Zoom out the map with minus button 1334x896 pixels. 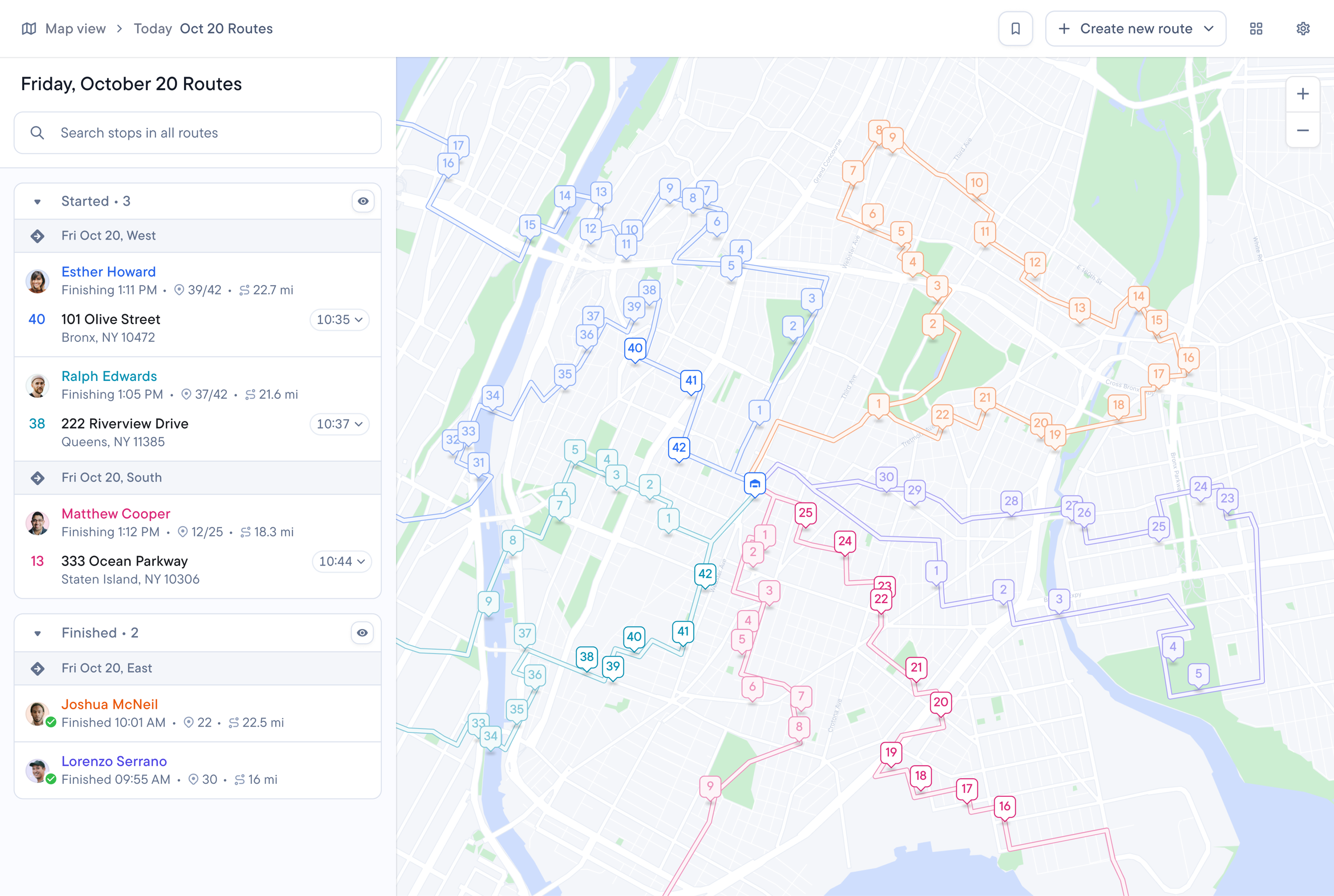(x=1303, y=130)
